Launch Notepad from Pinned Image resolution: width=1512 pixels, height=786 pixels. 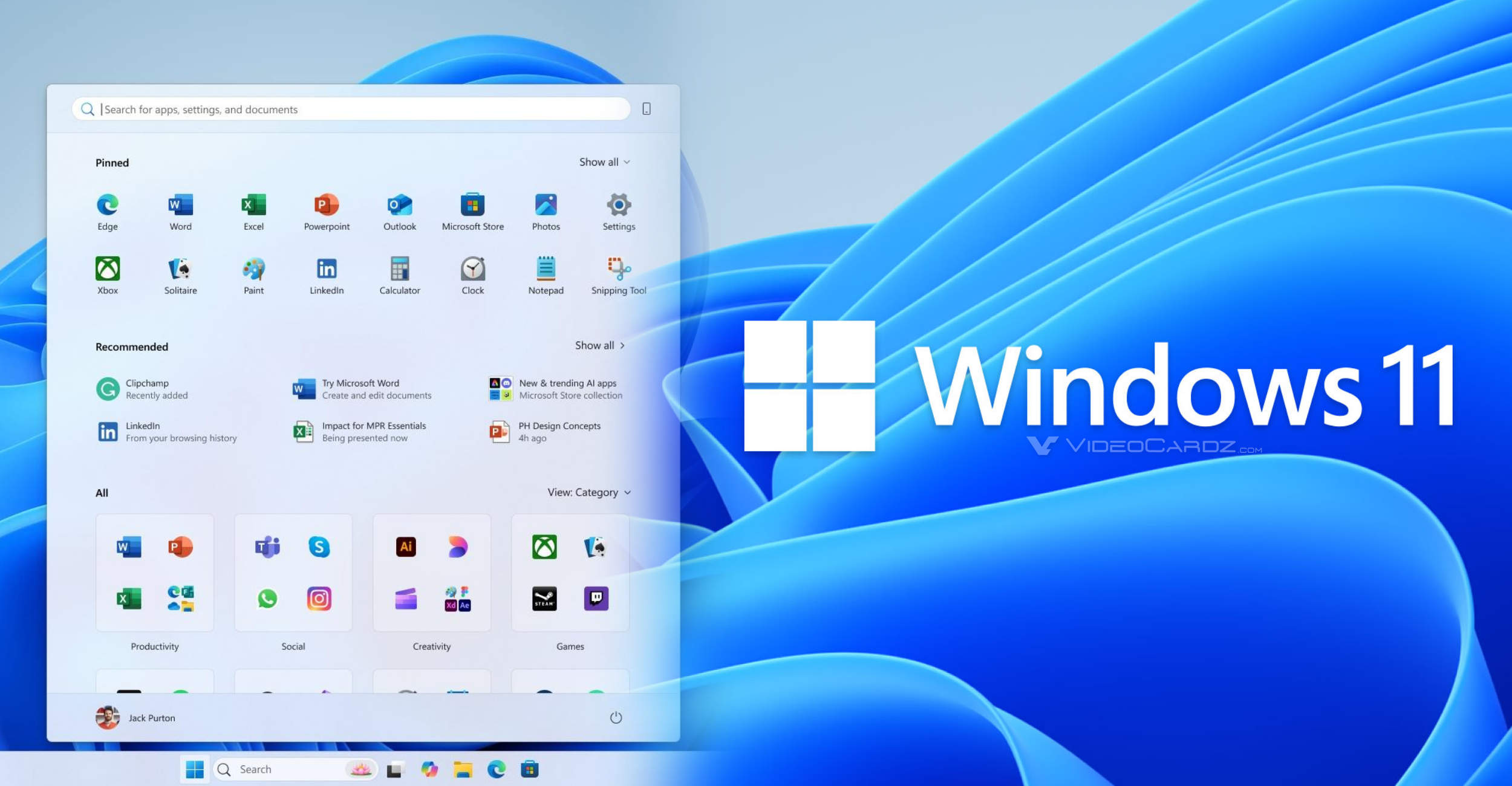pos(546,276)
